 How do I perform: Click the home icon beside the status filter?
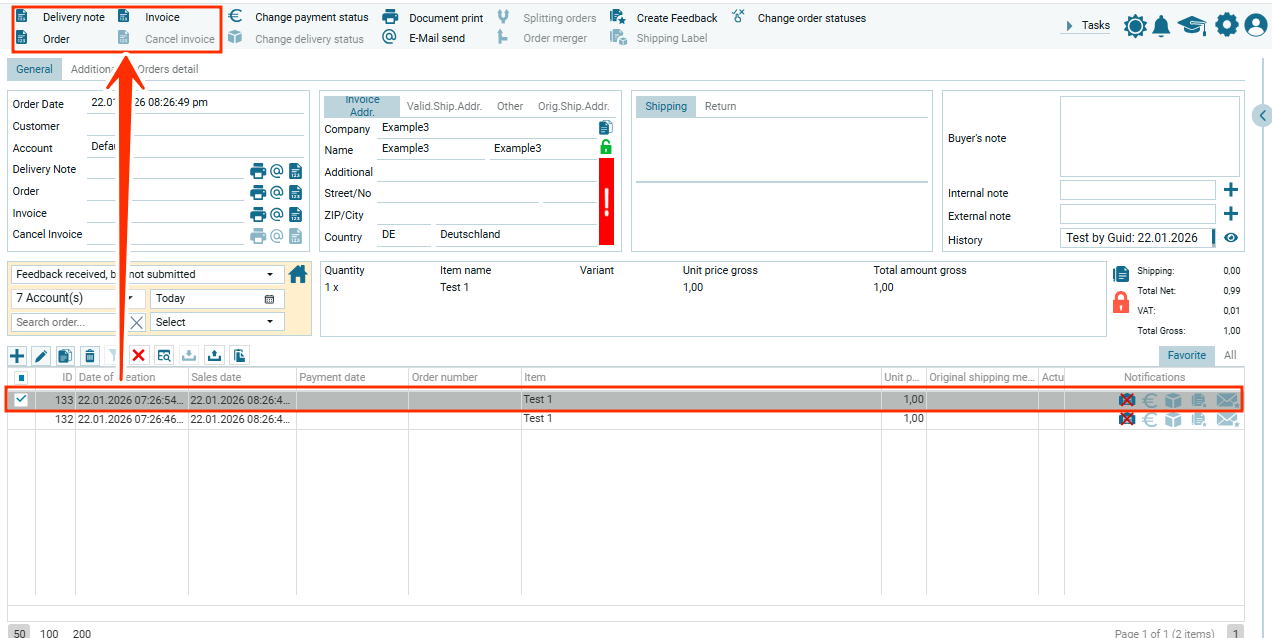298,274
